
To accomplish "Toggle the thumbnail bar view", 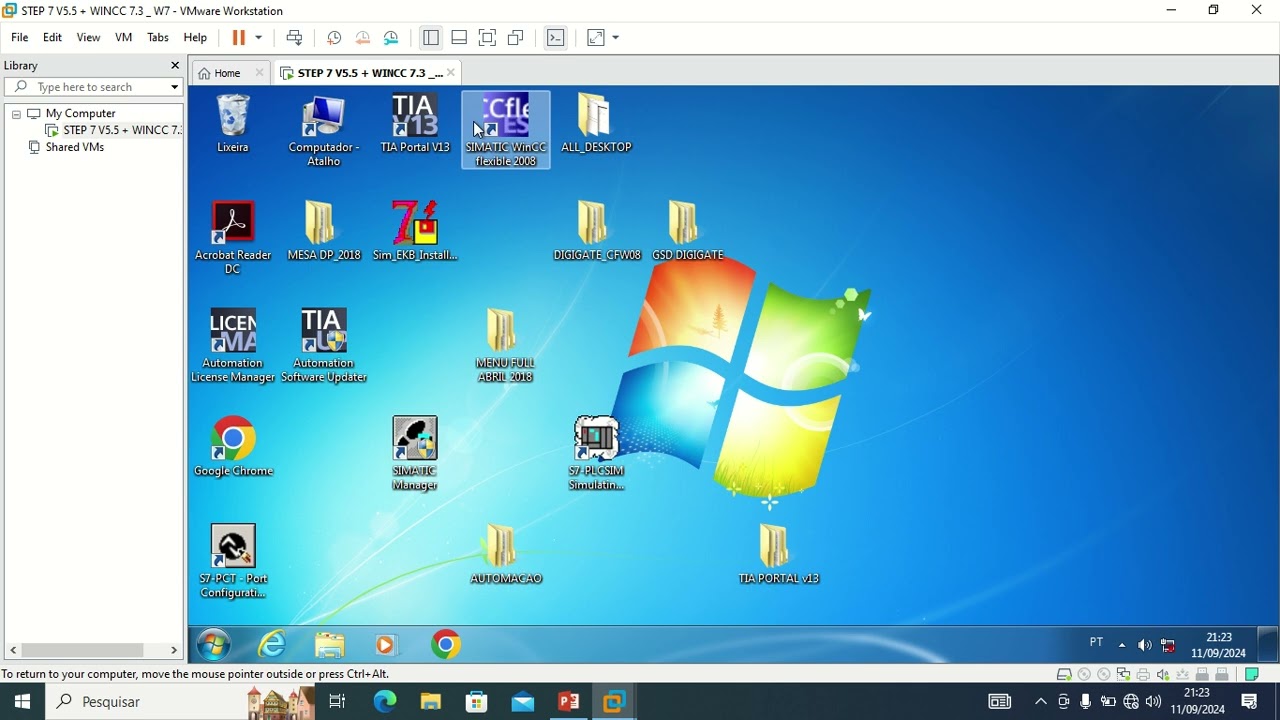I will point(459,37).
